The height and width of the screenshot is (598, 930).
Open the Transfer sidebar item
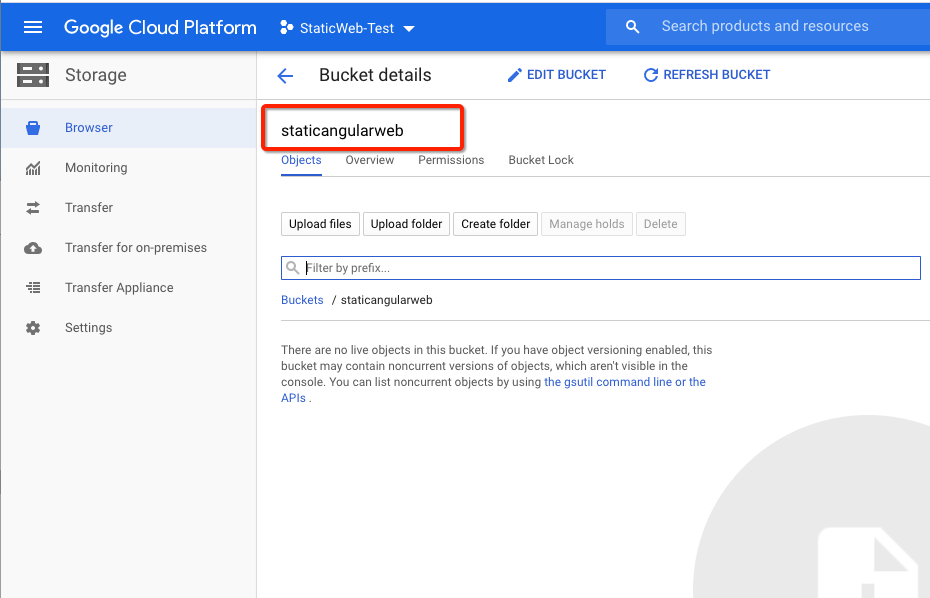pyautogui.click(x=129, y=208)
